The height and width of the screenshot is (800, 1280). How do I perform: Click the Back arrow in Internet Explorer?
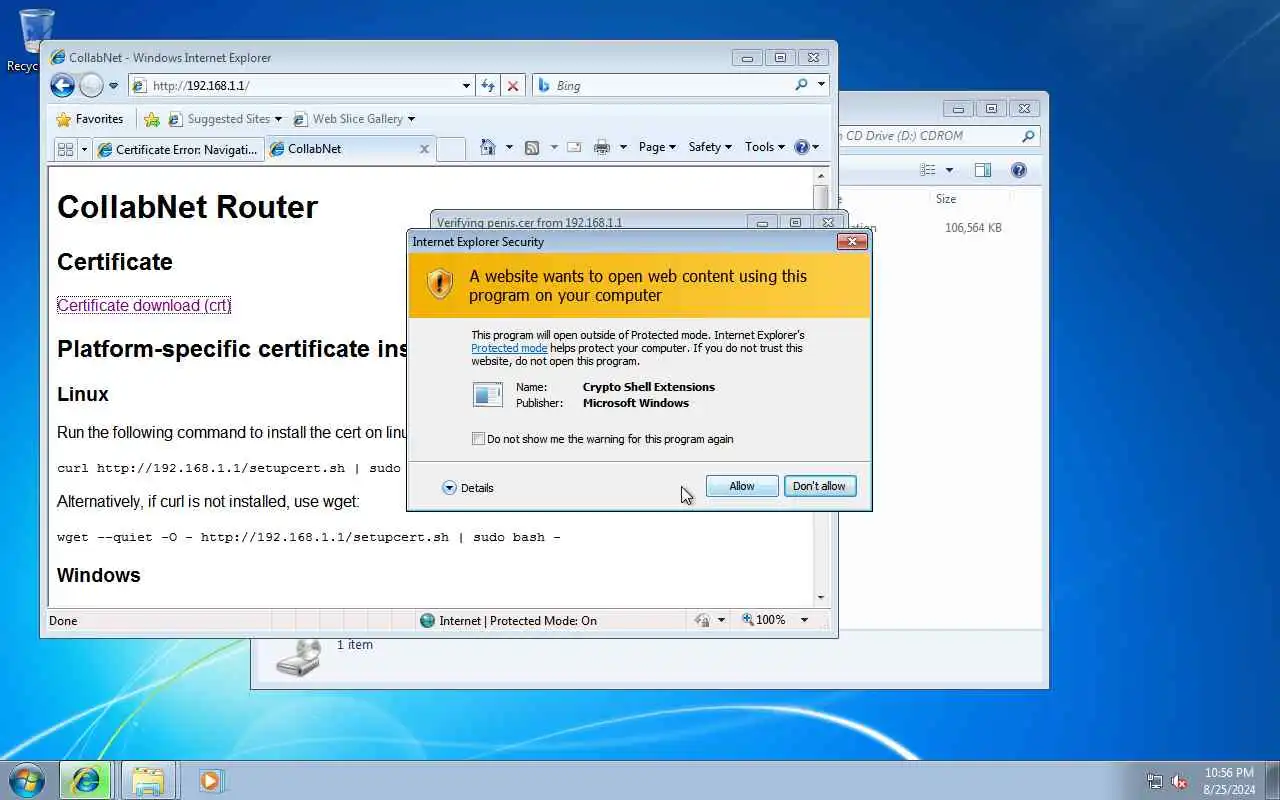coord(62,86)
